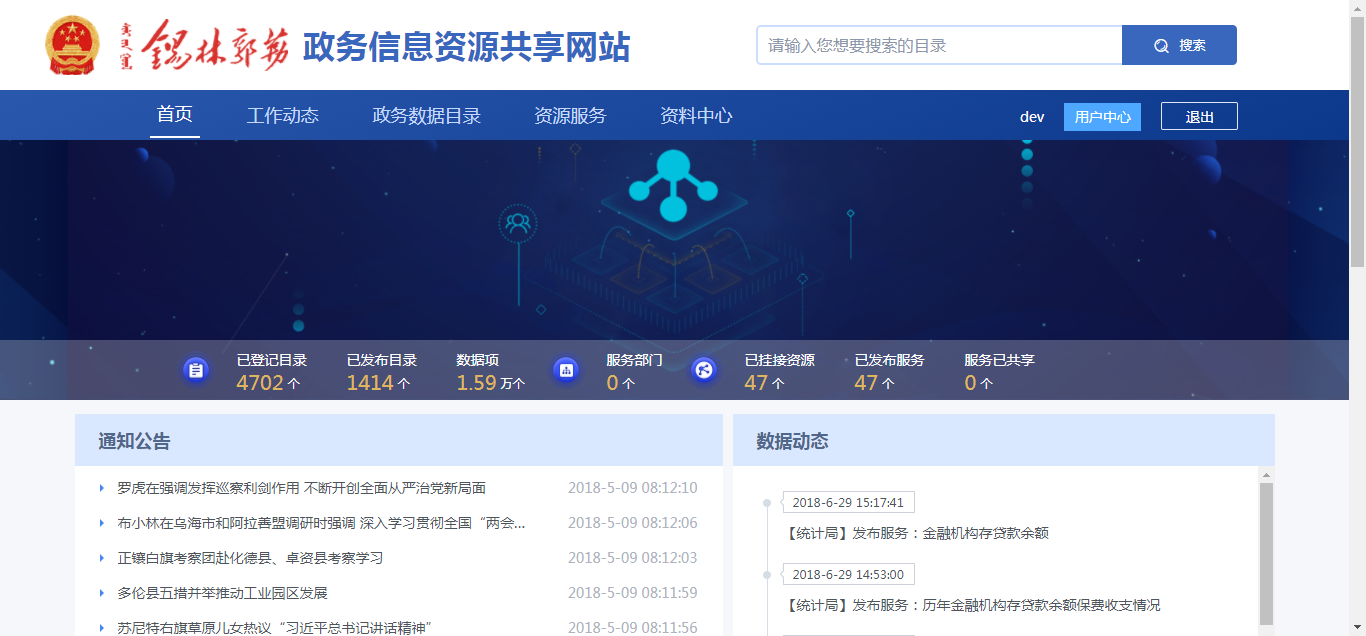
Task: Open news link 多伦县五措并举推动工业园区发展
Action: 222,593
